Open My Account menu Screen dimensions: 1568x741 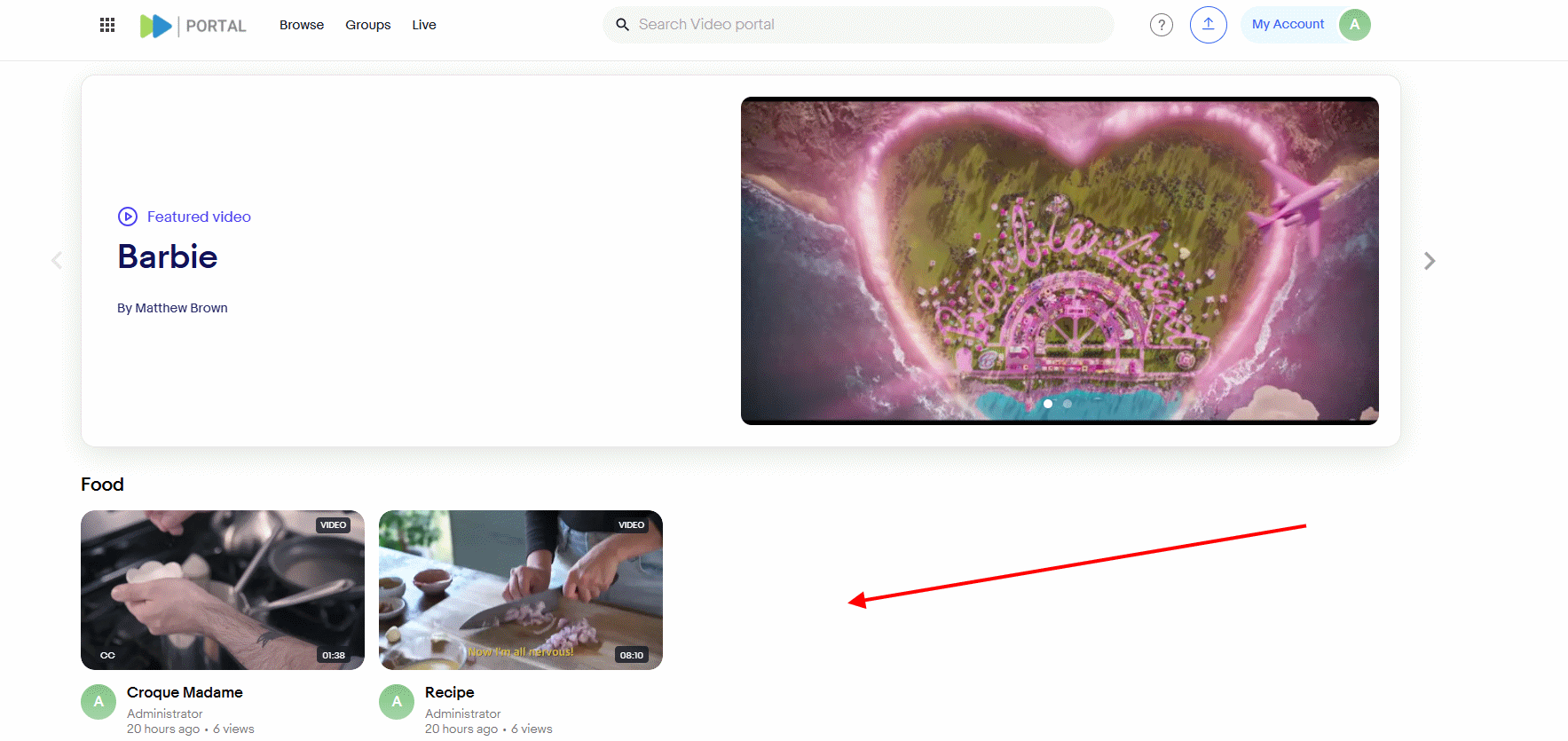coord(1288,25)
